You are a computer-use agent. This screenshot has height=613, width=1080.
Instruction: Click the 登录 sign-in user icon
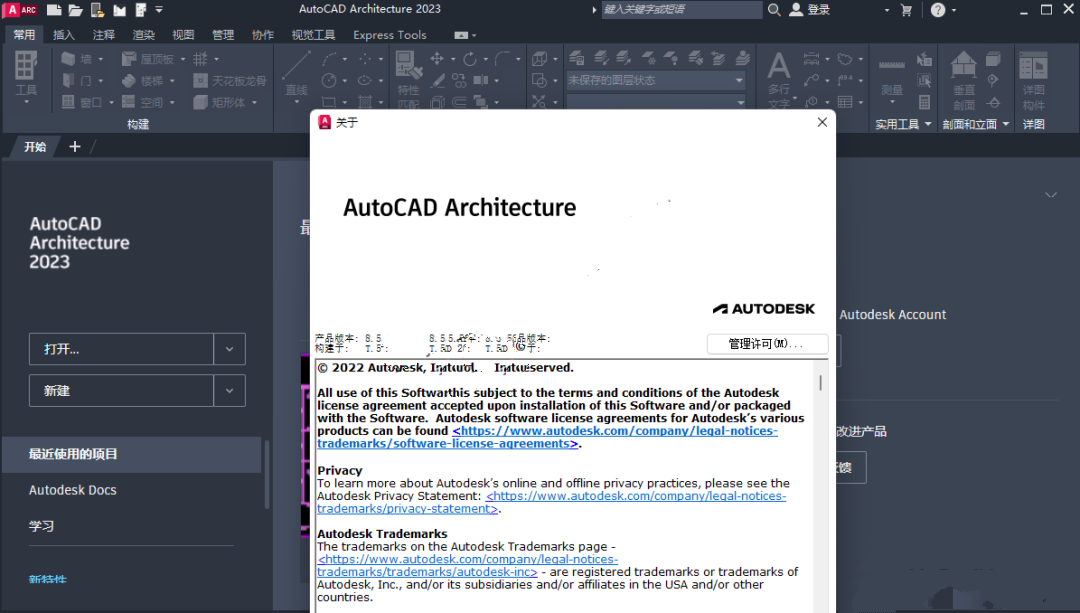pos(796,10)
